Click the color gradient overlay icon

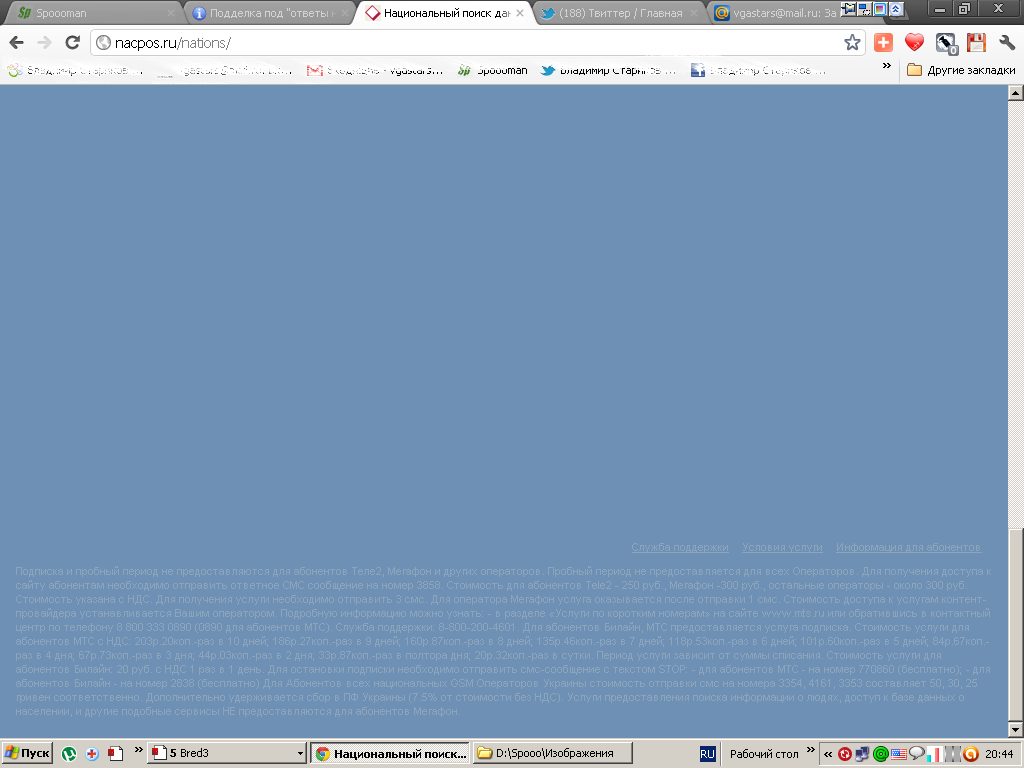tap(880, 8)
